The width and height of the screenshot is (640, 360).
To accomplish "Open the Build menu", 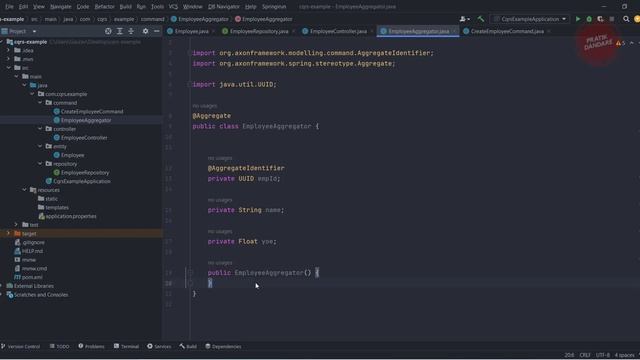I will [125, 7].
